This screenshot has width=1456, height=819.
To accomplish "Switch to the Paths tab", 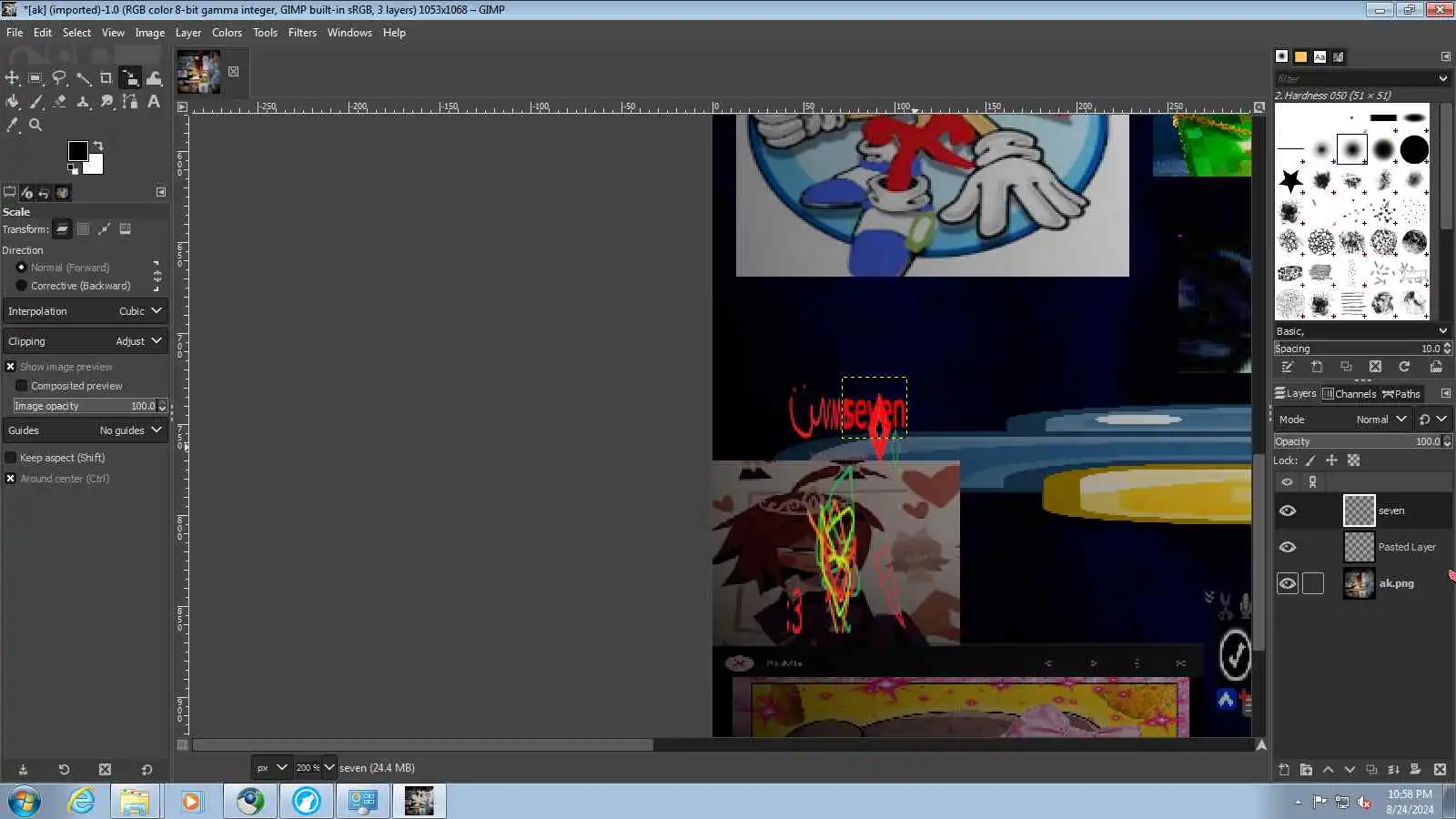I will (x=1401, y=394).
